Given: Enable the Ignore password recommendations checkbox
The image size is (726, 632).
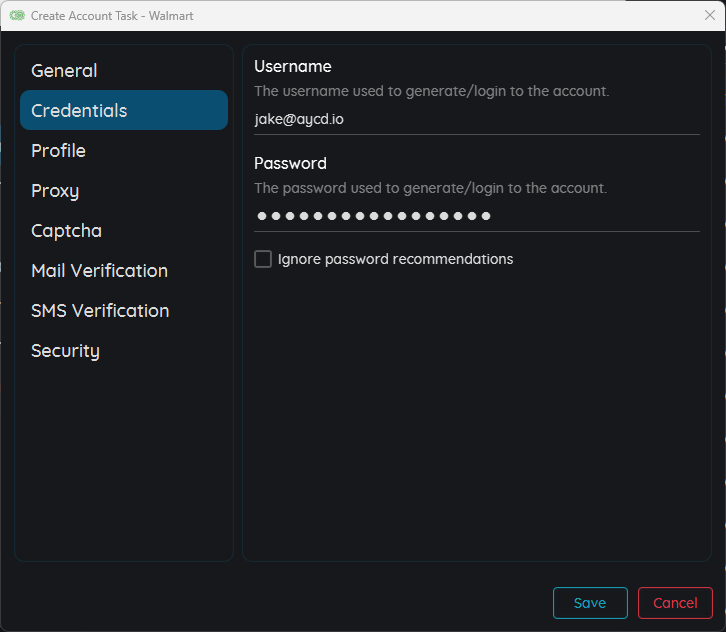Looking at the screenshot, I should pyautogui.click(x=263, y=259).
